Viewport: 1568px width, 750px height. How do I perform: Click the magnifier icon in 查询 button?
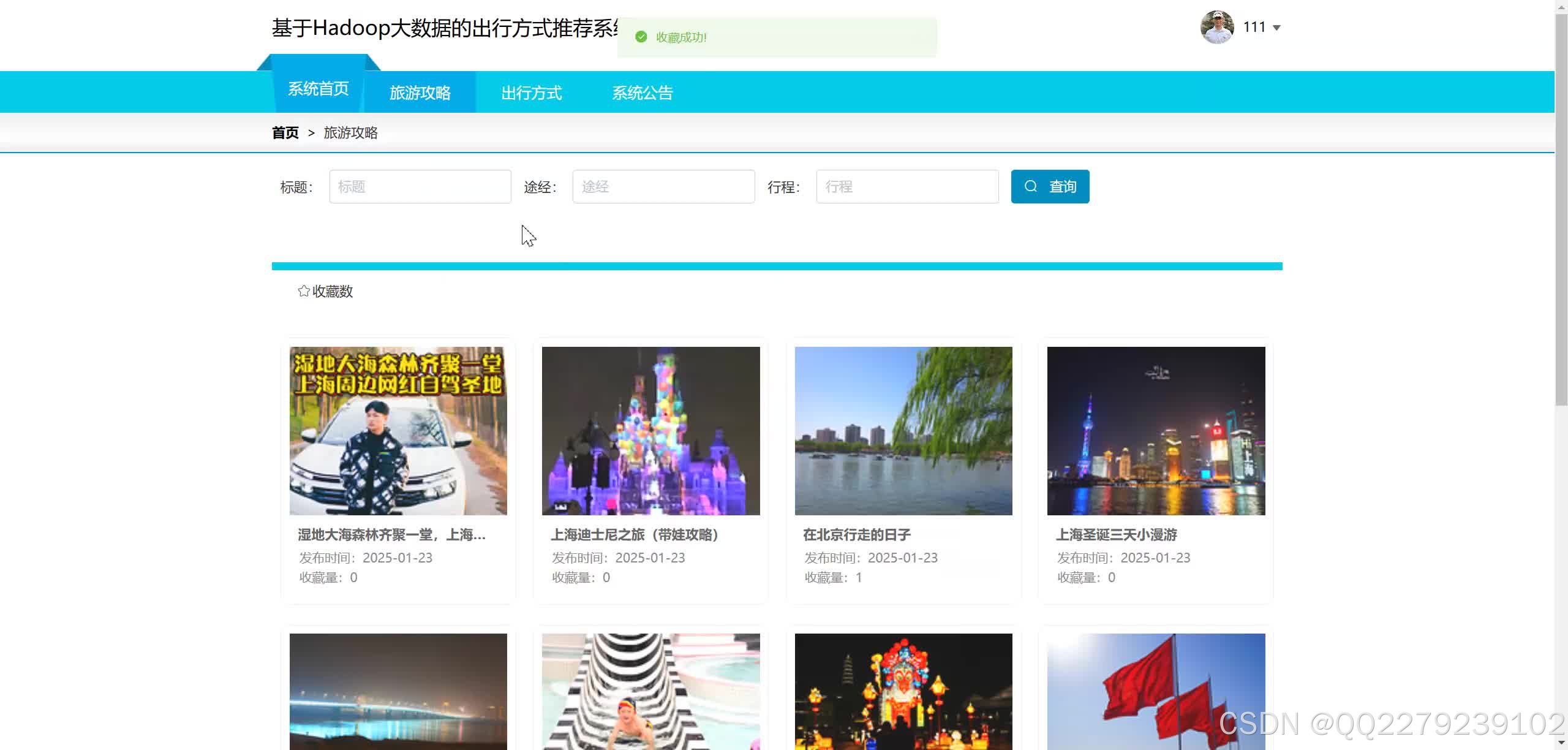1031,186
